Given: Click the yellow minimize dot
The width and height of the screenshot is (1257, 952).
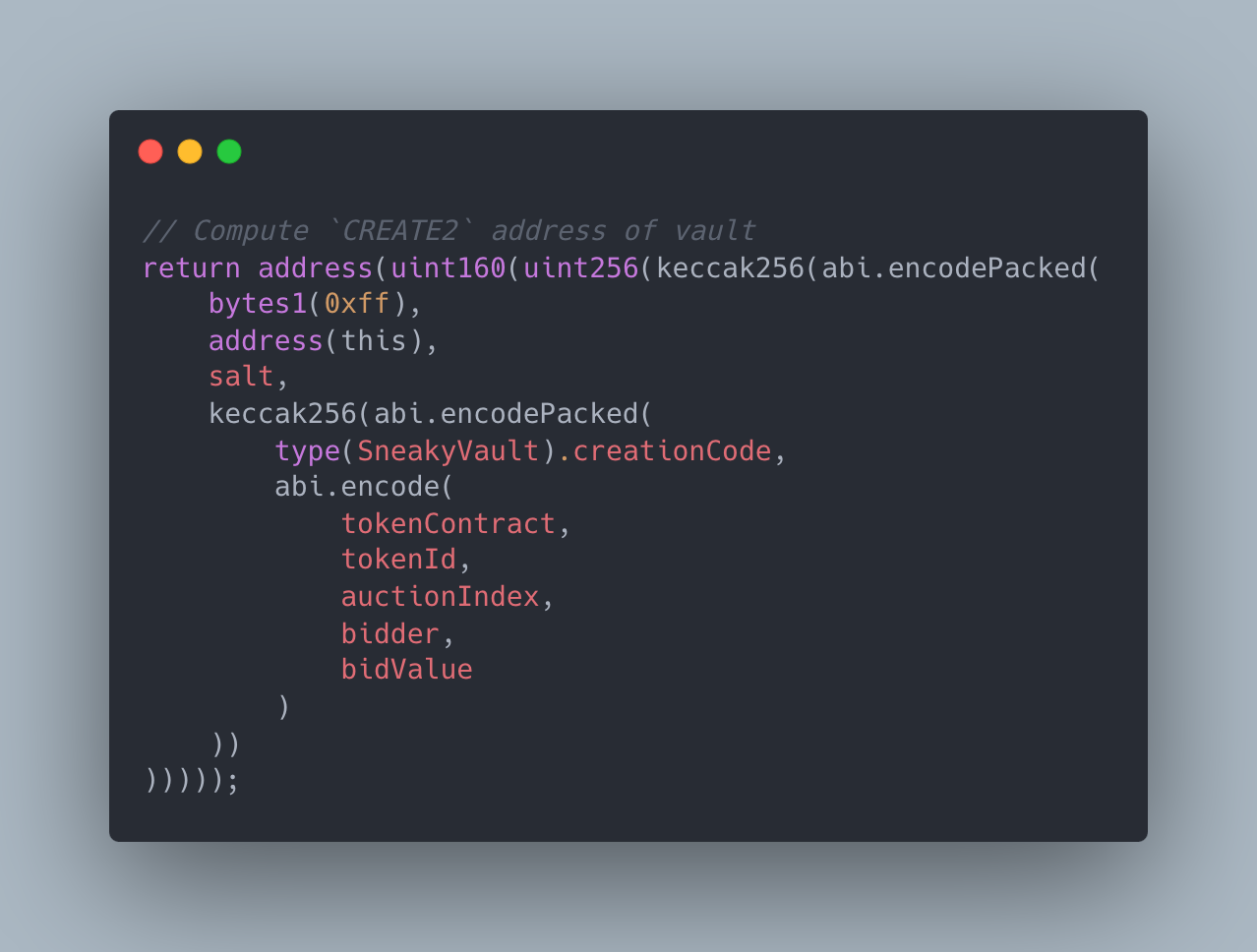Looking at the screenshot, I should pos(190,151).
